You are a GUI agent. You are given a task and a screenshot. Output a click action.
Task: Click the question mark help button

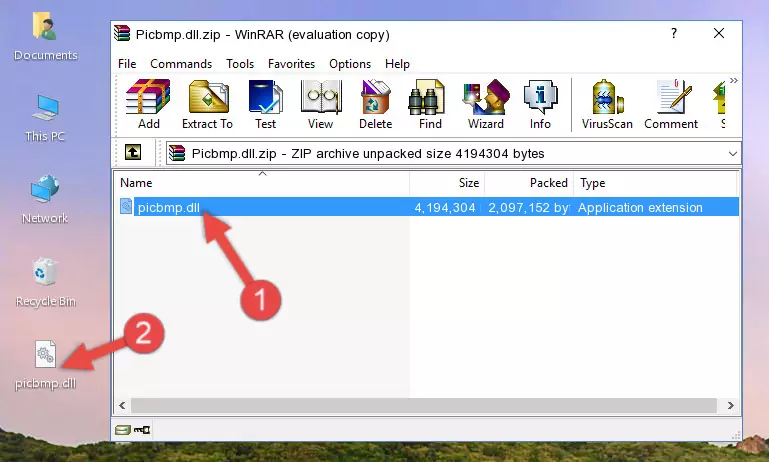coord(674,33)
